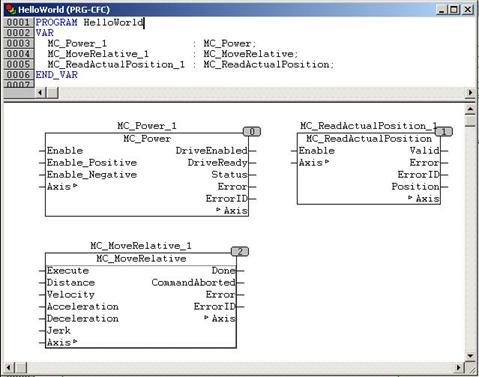The image size is (479, 377).
Task: Select line number 0005 in declaration
Action: point(19,64)
